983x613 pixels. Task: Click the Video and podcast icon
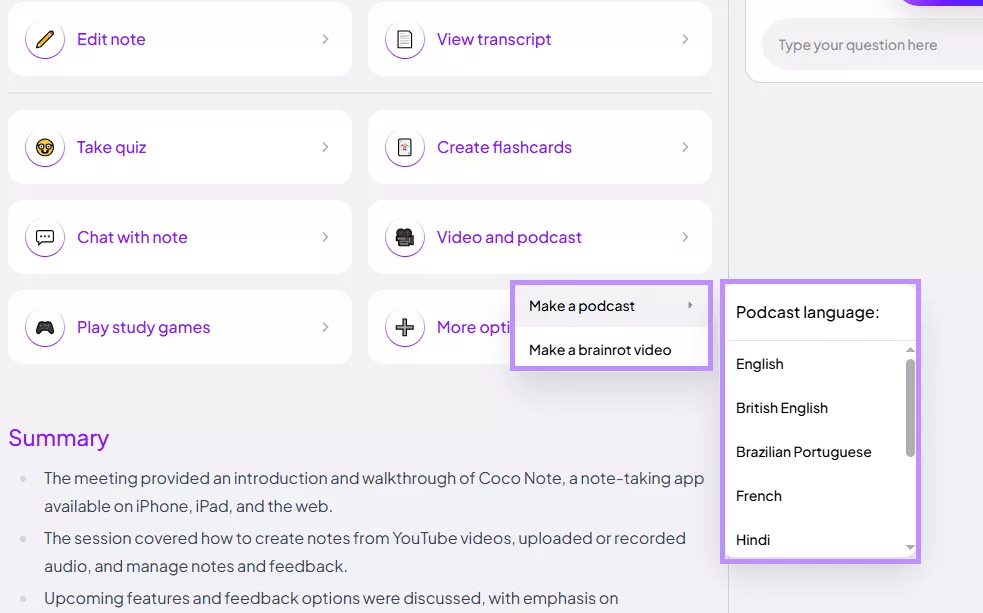[x=404, y=237]
